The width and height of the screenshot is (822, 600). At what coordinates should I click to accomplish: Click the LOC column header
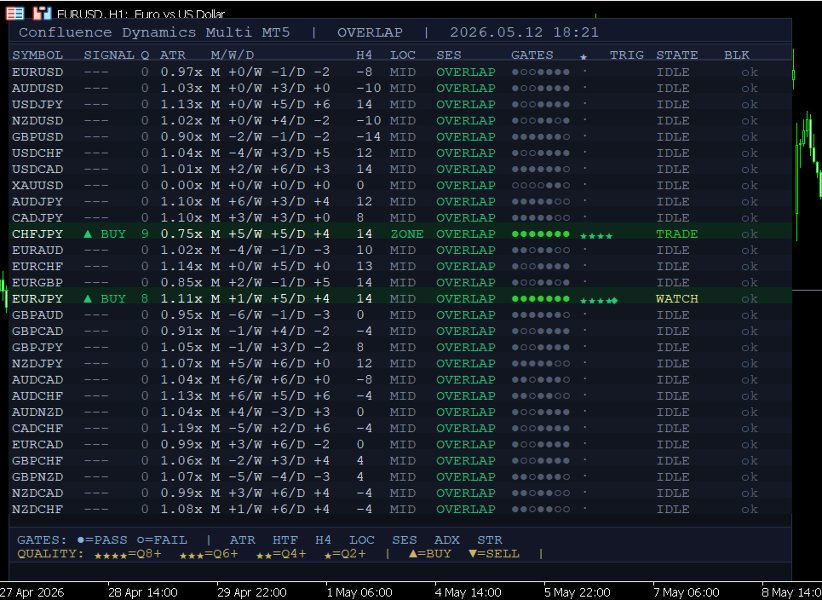(x=403, y=55)
